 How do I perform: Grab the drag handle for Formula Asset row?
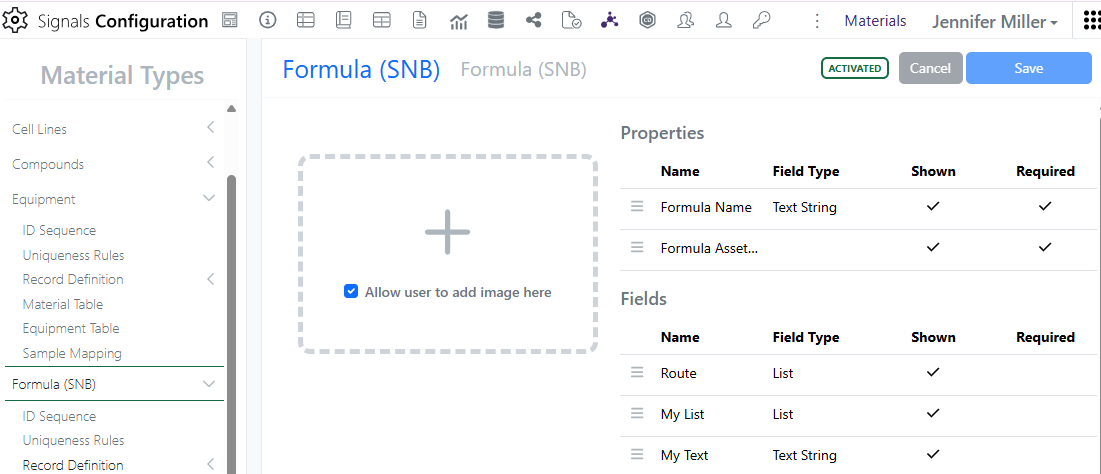click(637, 247)
